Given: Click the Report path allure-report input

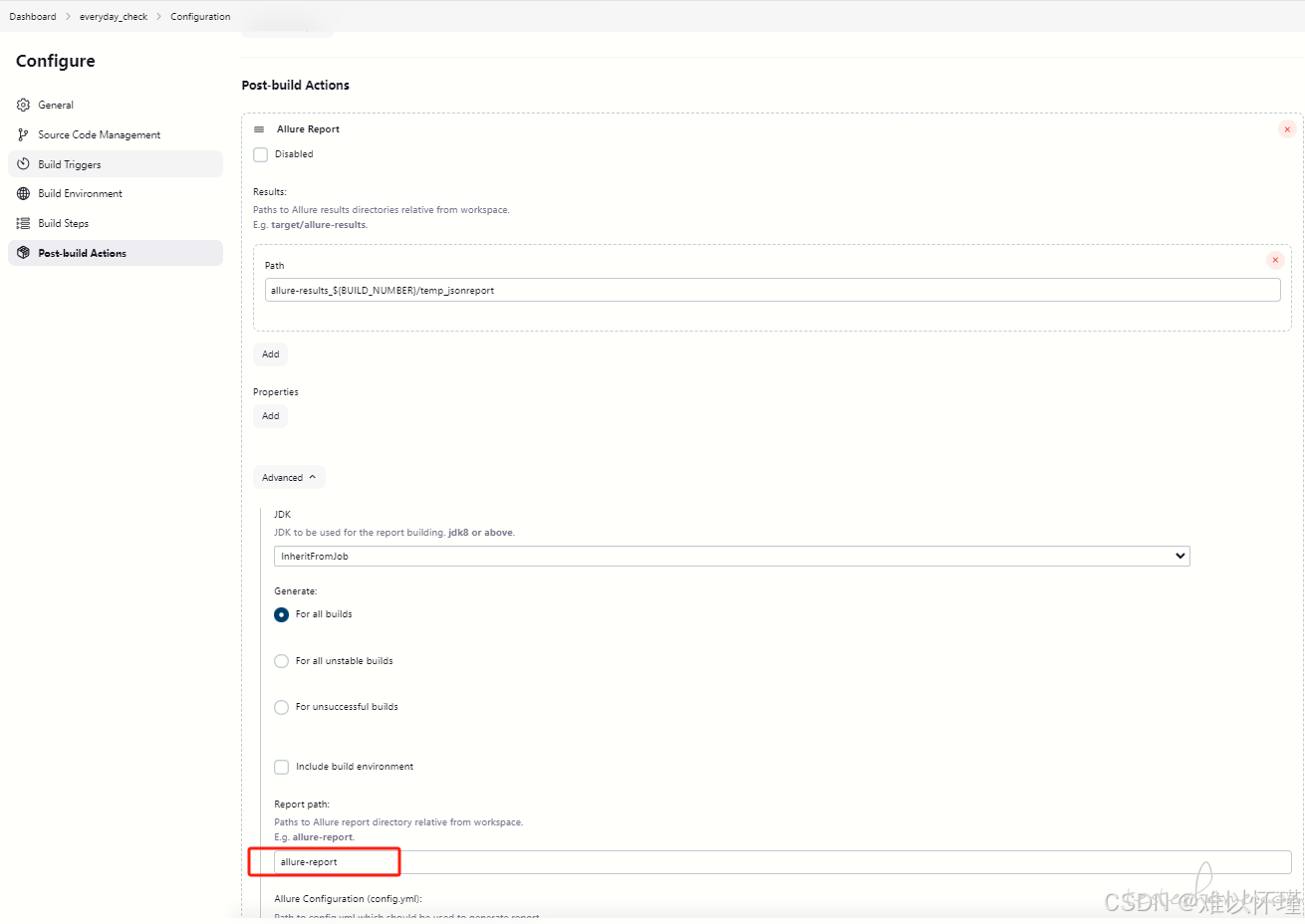Looking at the screenshot, I should click(783, 862).
